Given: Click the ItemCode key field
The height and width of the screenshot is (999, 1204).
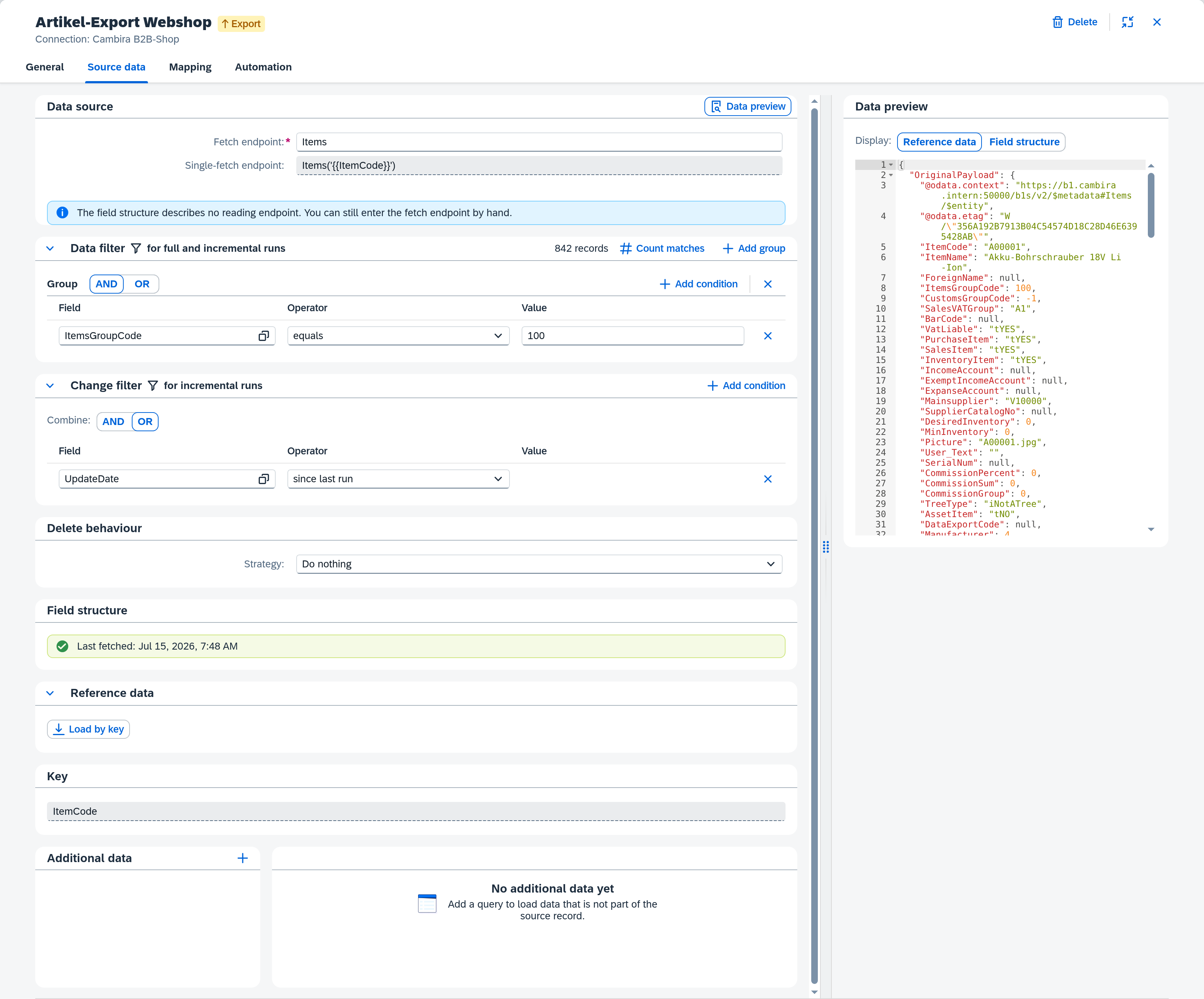Looking at the screenshot, I should coord(416,811).
